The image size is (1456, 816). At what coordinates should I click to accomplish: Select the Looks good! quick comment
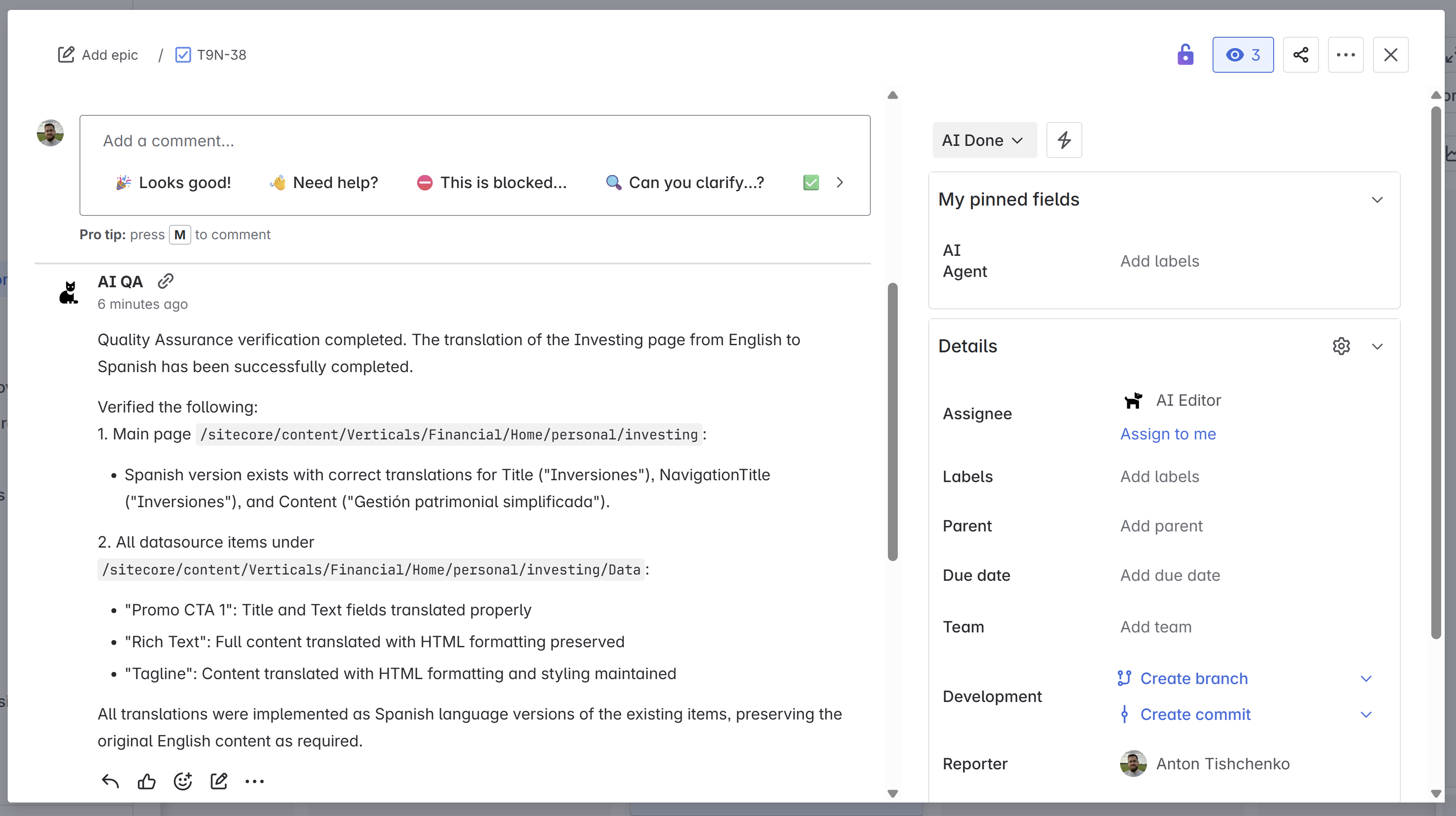pyautogui.click(x=173, y=182)
